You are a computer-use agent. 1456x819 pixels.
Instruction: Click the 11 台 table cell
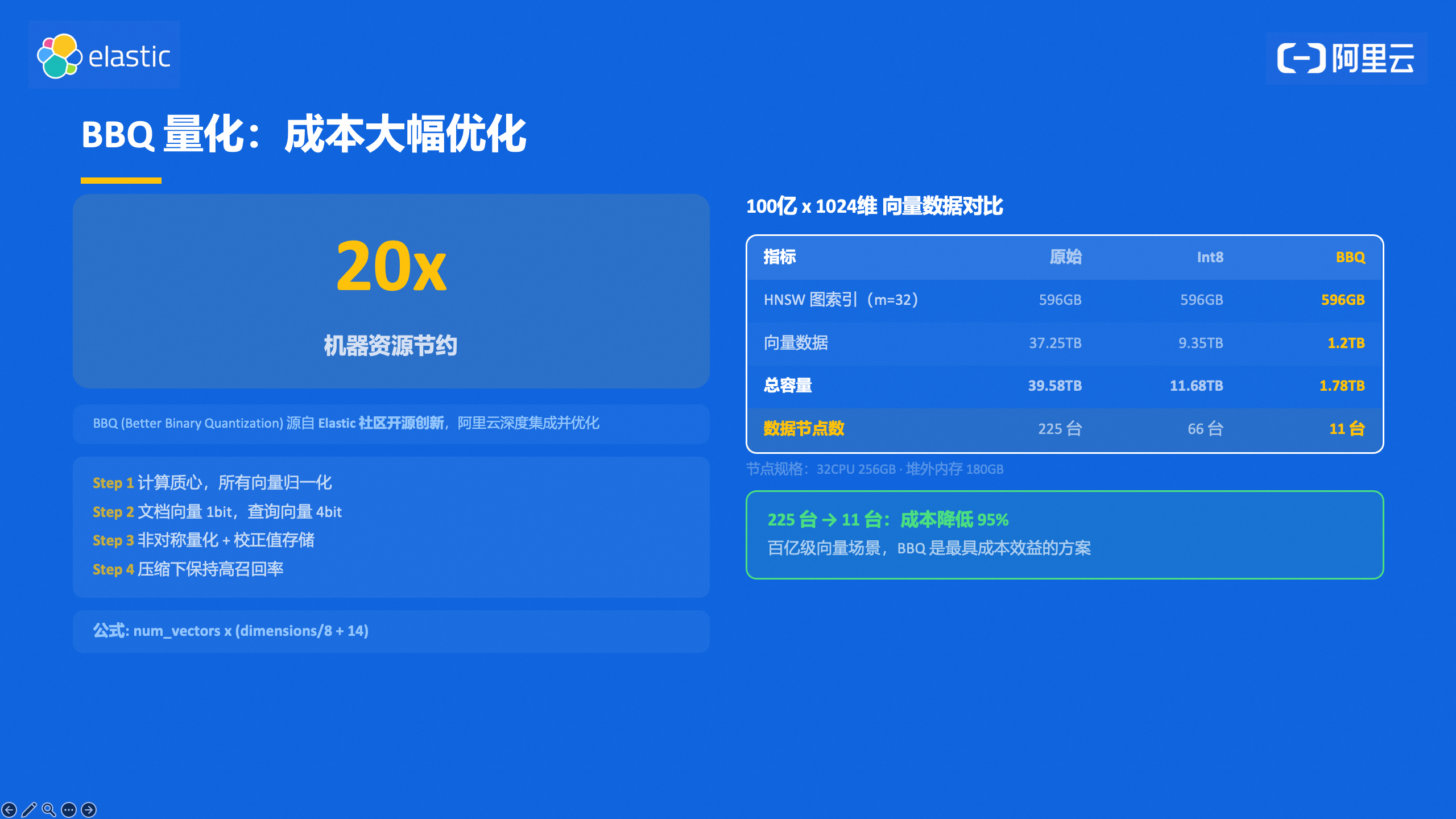click(x=1347, y=428)
